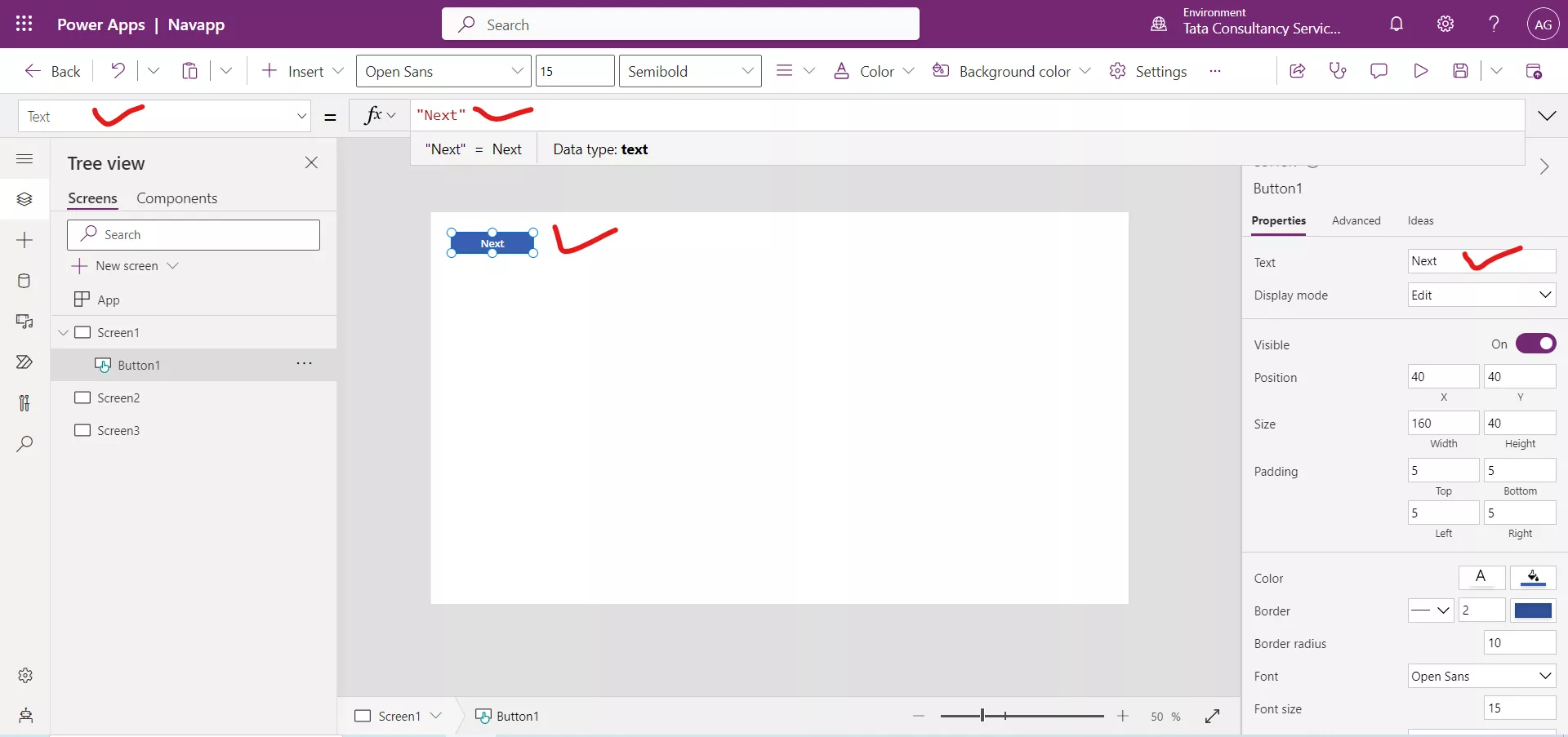
Task: Open the Background color menu
Action: click(1011, 71)
